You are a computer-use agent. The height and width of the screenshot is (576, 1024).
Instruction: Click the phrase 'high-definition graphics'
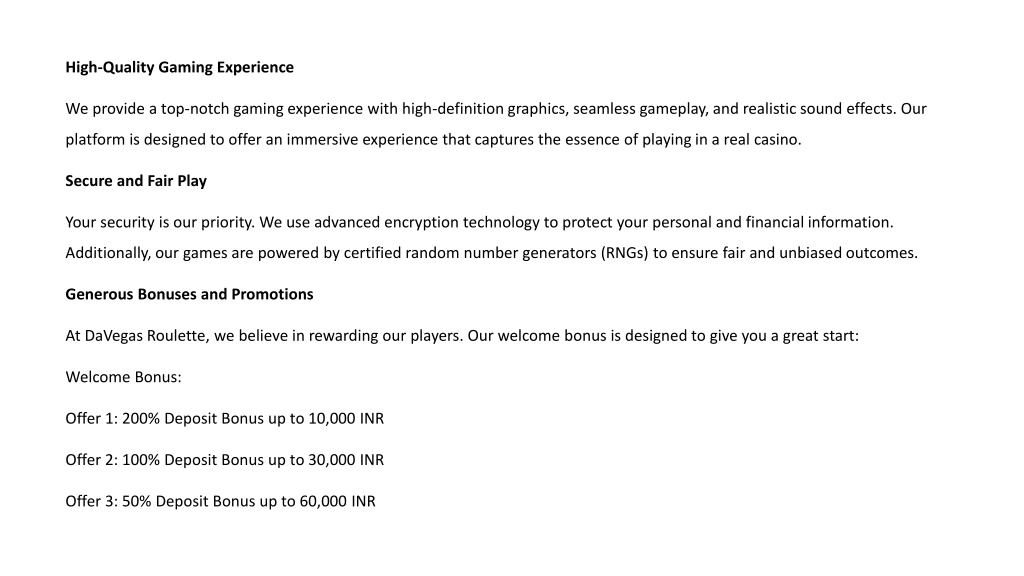(x=485, y=109)
